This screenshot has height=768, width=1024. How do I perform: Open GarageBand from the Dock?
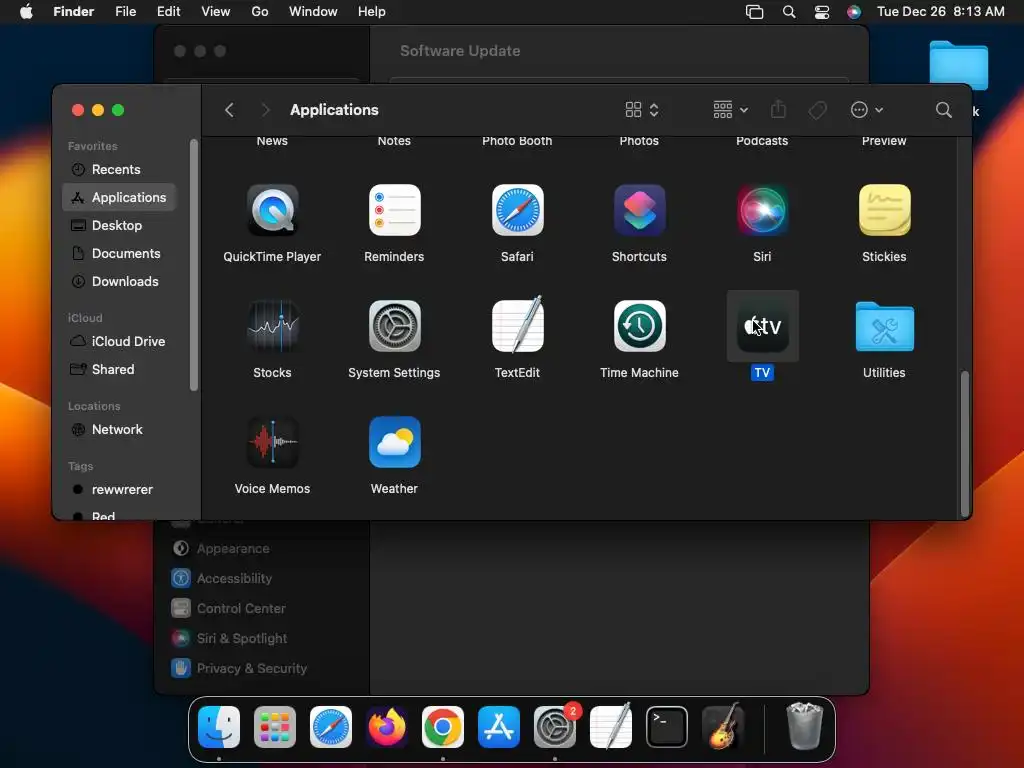723,727
